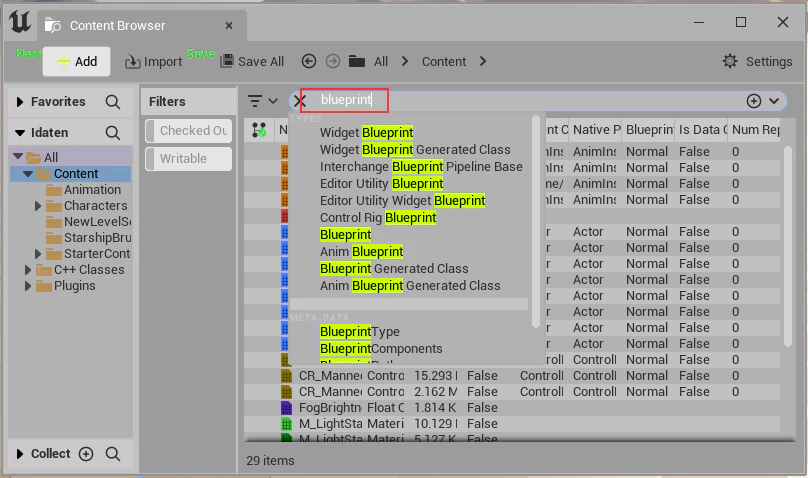
Task: Toggle the Writable filter
Action: 189,159
